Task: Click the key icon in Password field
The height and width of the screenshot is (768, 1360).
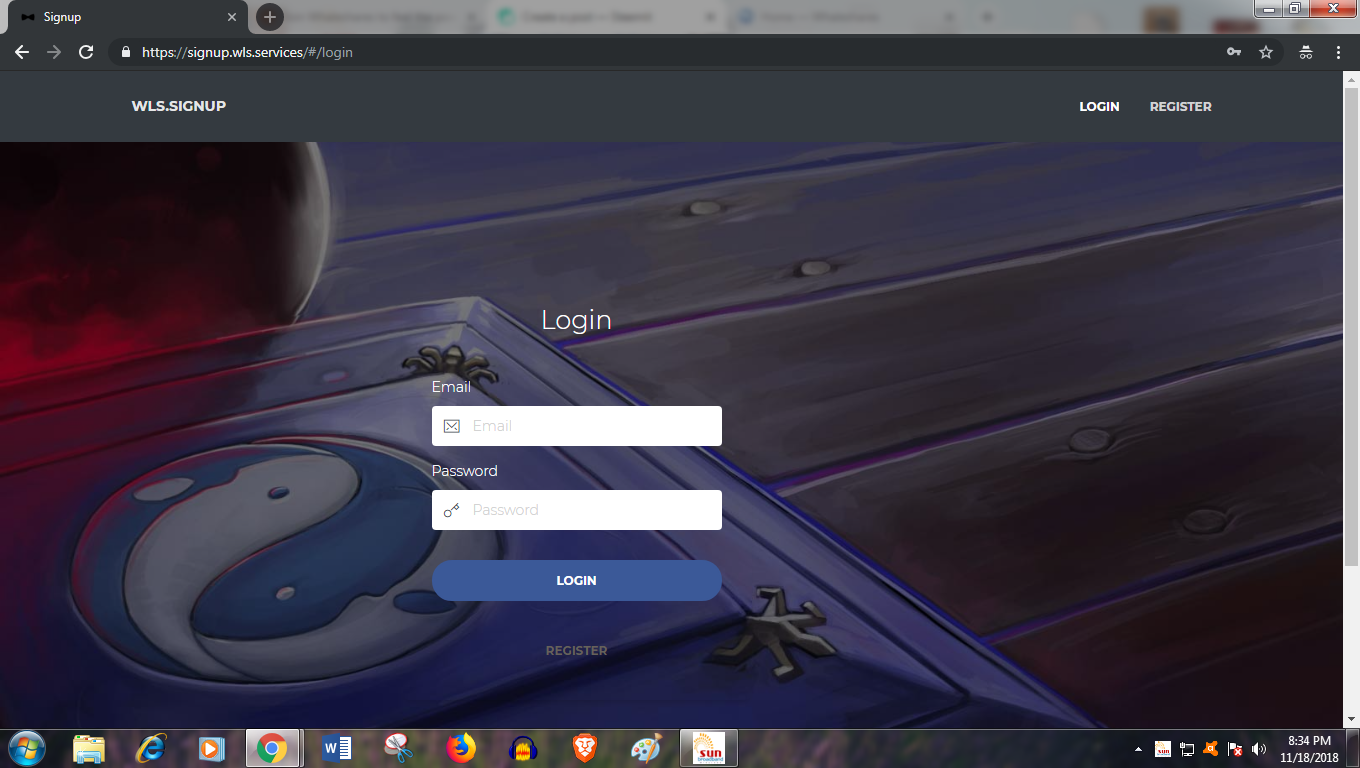Action: point(452,510)
